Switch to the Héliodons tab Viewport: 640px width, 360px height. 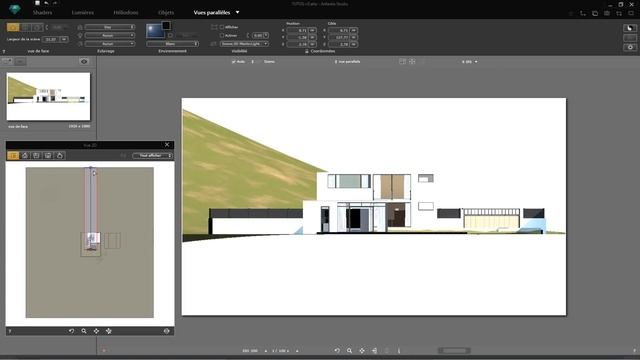[x=126, y=13]
